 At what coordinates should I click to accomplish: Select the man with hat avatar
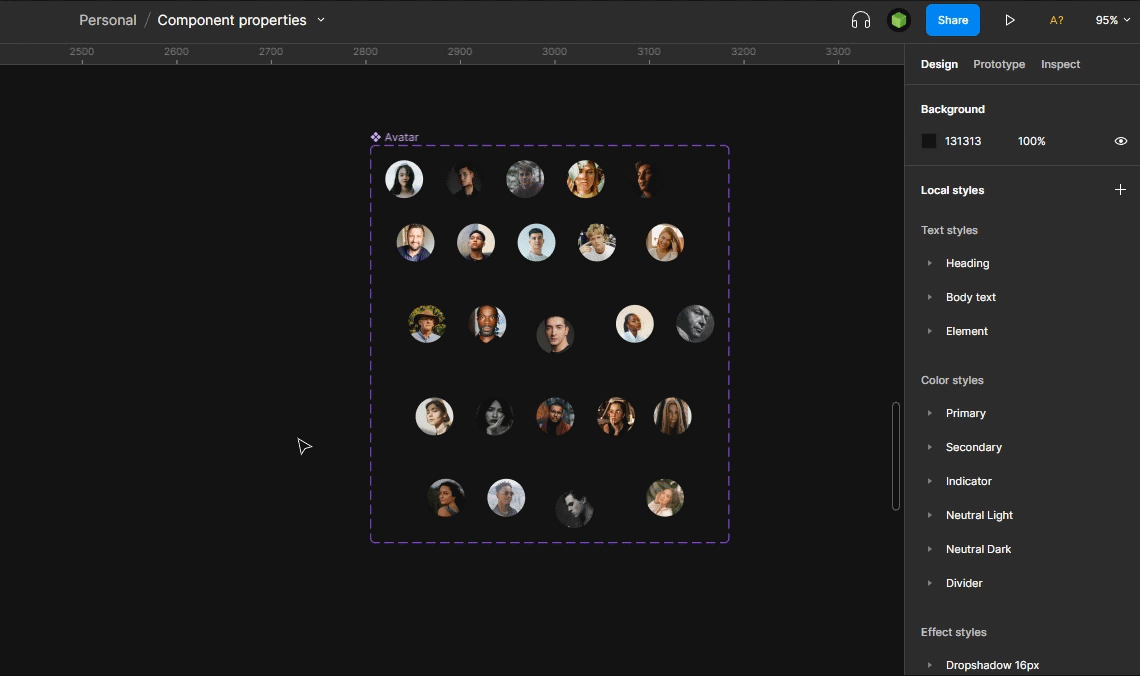click(427, 323)
